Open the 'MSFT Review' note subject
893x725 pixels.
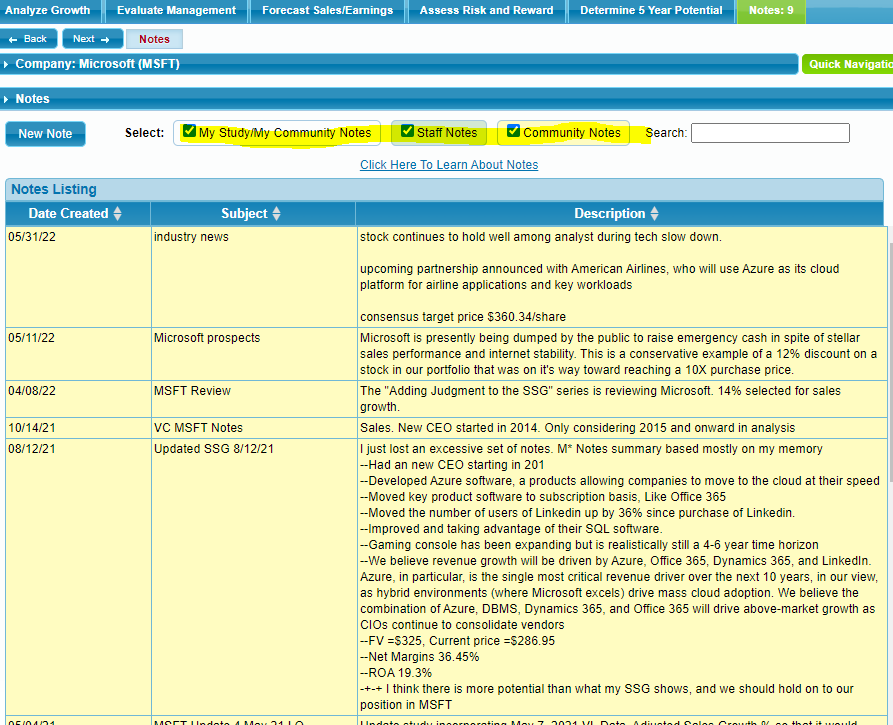(x=192, y=391)
